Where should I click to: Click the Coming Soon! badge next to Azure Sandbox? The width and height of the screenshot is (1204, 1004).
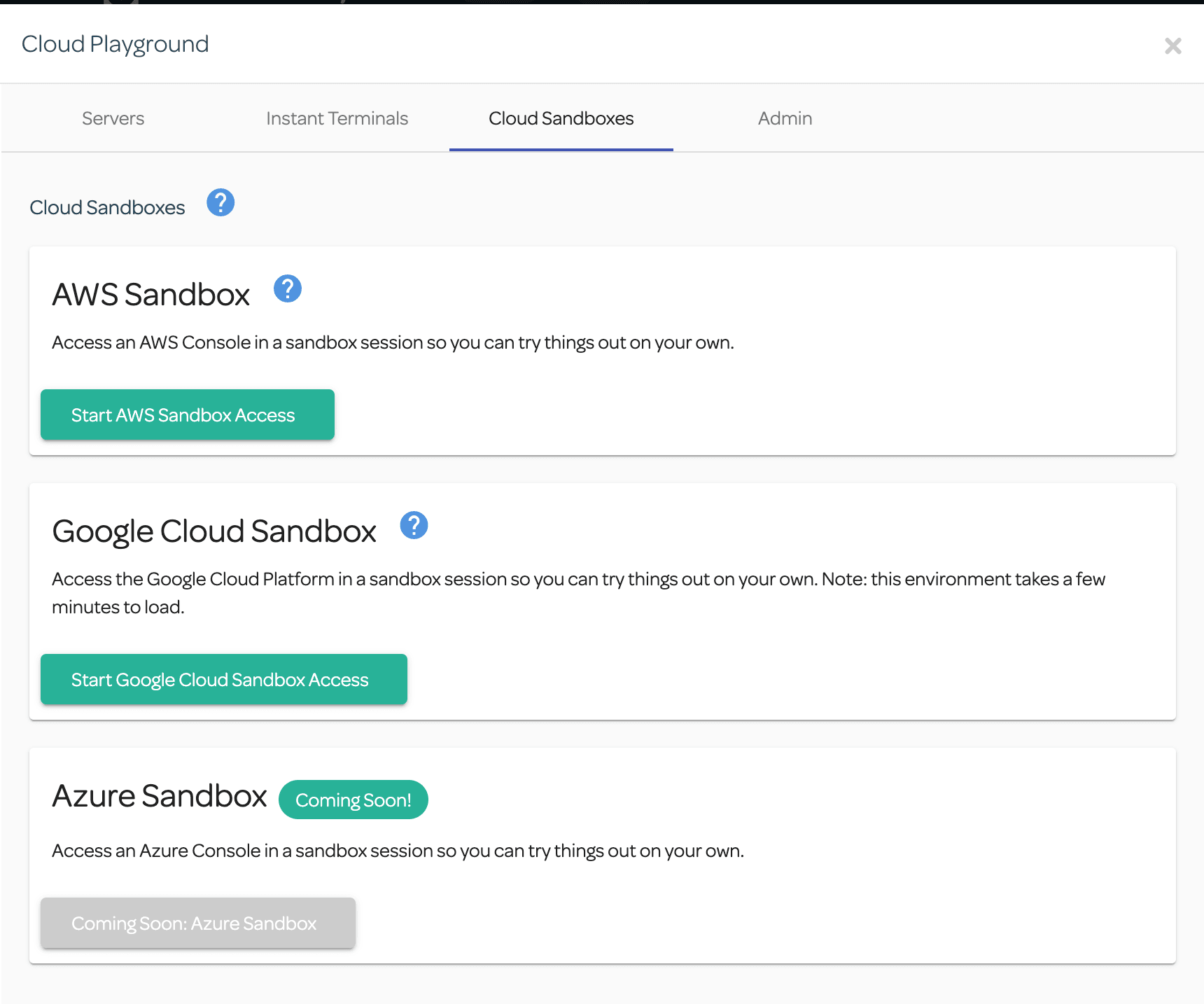pos(353,800)
